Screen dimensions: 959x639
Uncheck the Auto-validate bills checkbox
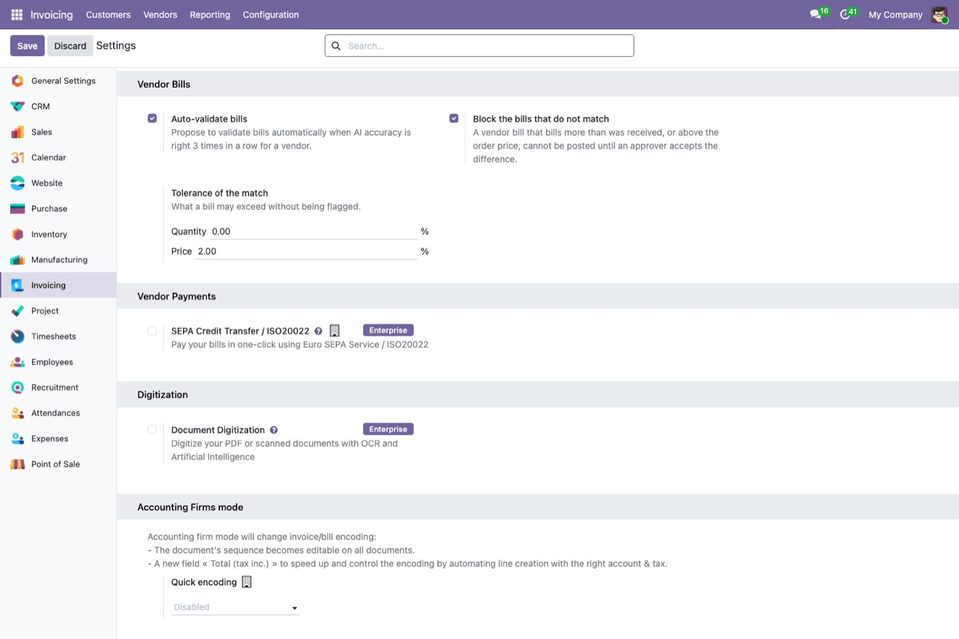152,119
